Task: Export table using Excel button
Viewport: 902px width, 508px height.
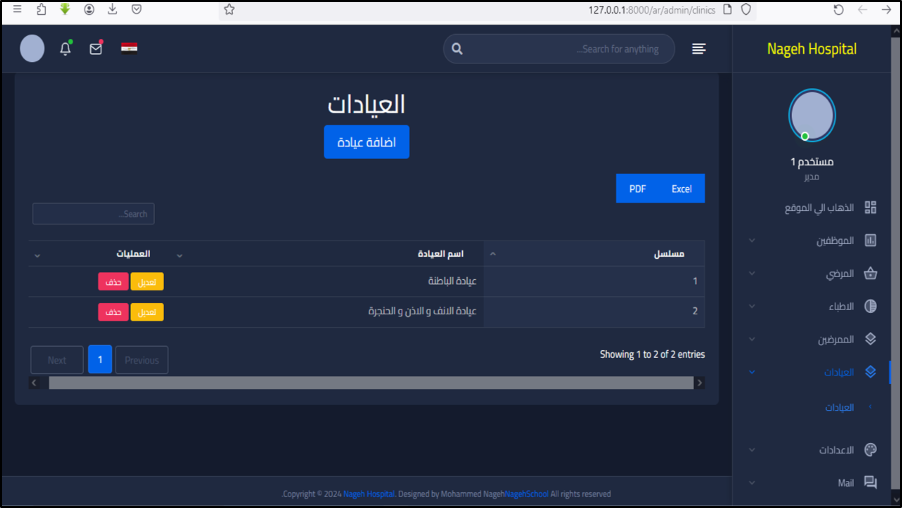Action: 681,189
